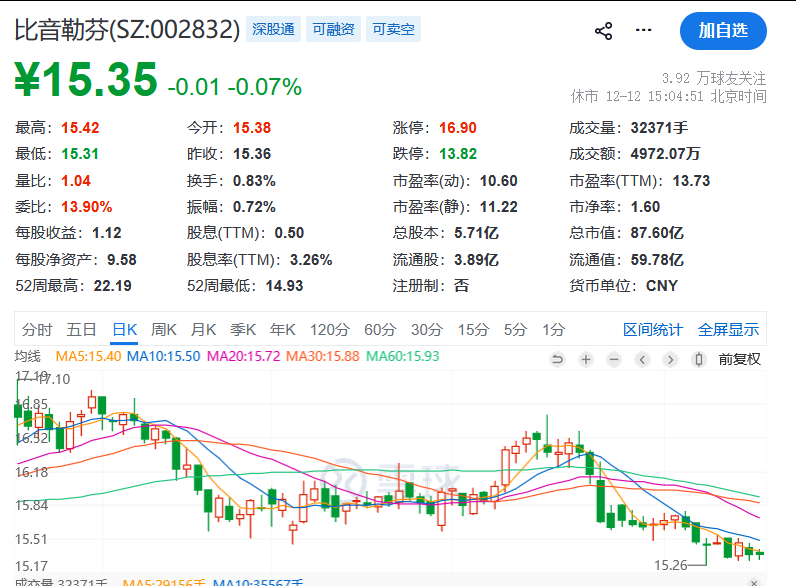Click the 跌停 value 13.82
The width and height of the screenshot is (796, 586).
pyautogui.click(x=458, y=153)
